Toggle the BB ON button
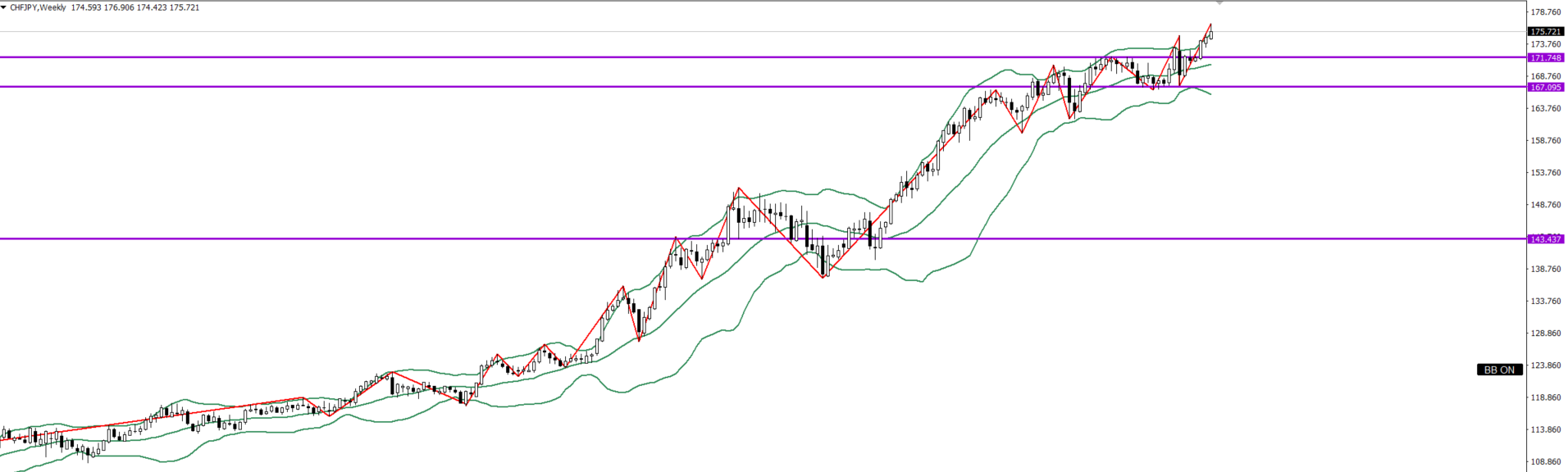 point(1499,370)
